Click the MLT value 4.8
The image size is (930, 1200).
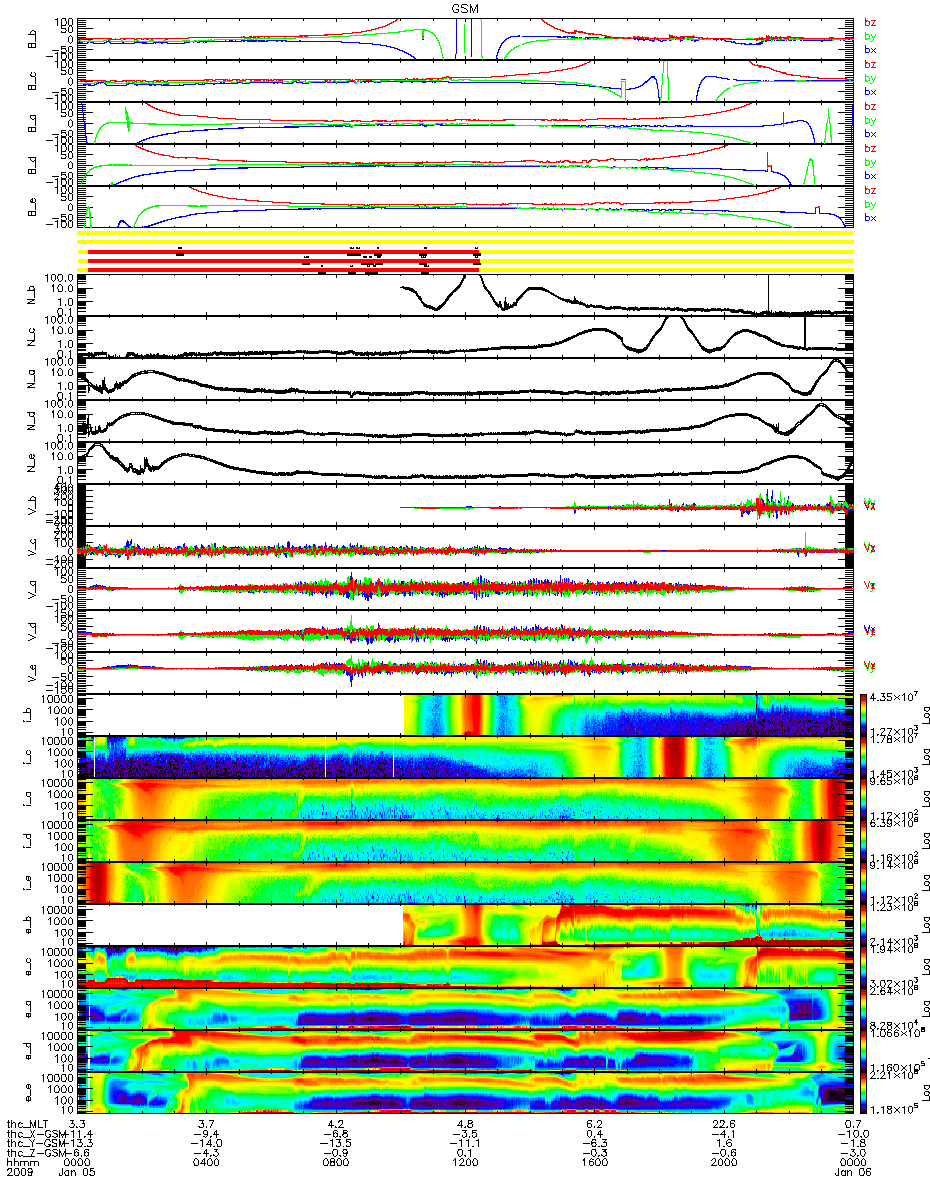point(466,1125)
